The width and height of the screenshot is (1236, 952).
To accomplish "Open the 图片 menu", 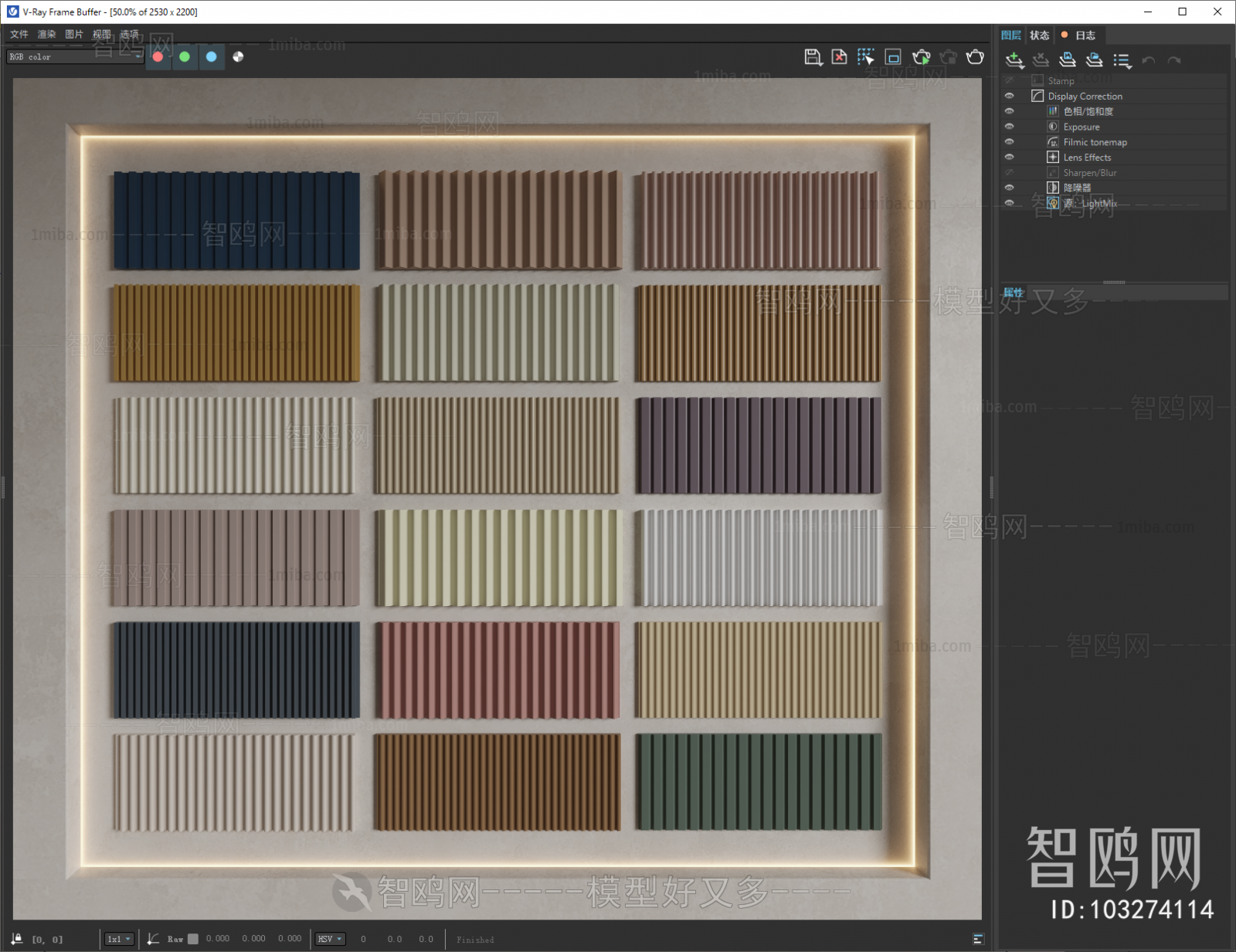I will 74,34.
